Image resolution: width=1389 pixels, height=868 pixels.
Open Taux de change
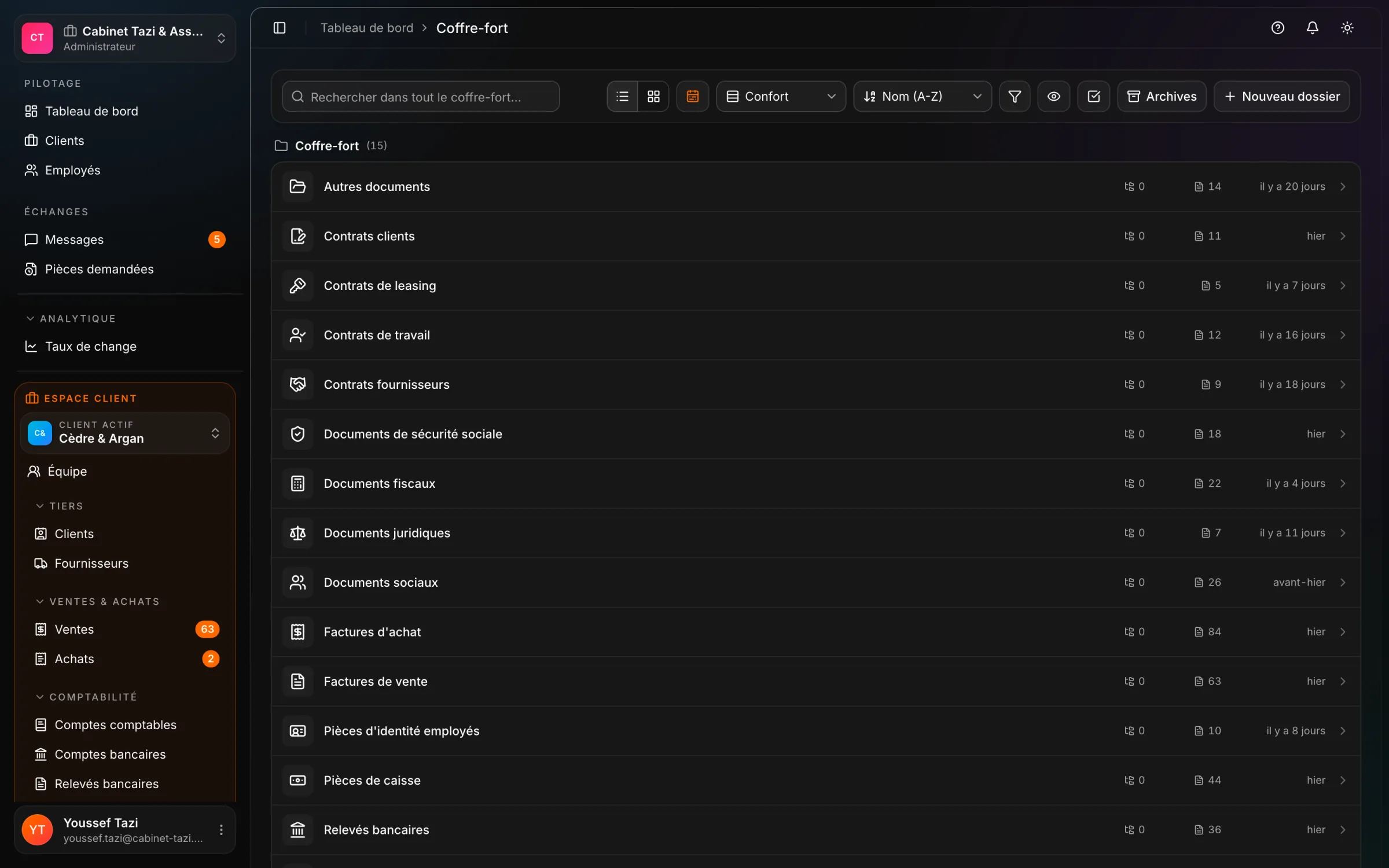[x=125, y=347]
